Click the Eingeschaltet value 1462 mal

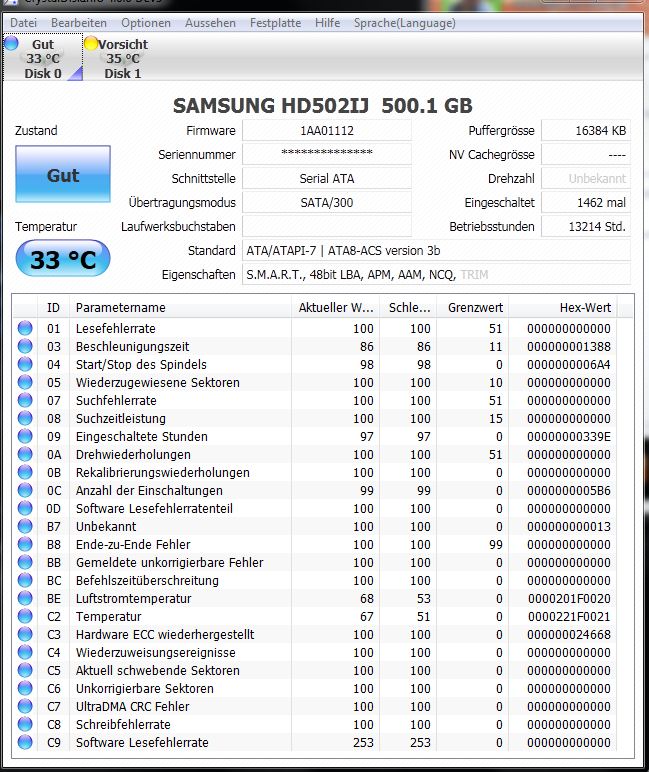pos(585,202)
